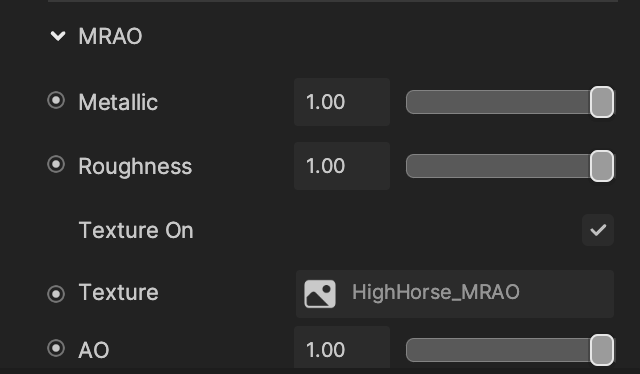Image resolution: width=640 pixels, height=374 pixels.
Task: Collapse the MRAO section chevron
Action: 58,36
